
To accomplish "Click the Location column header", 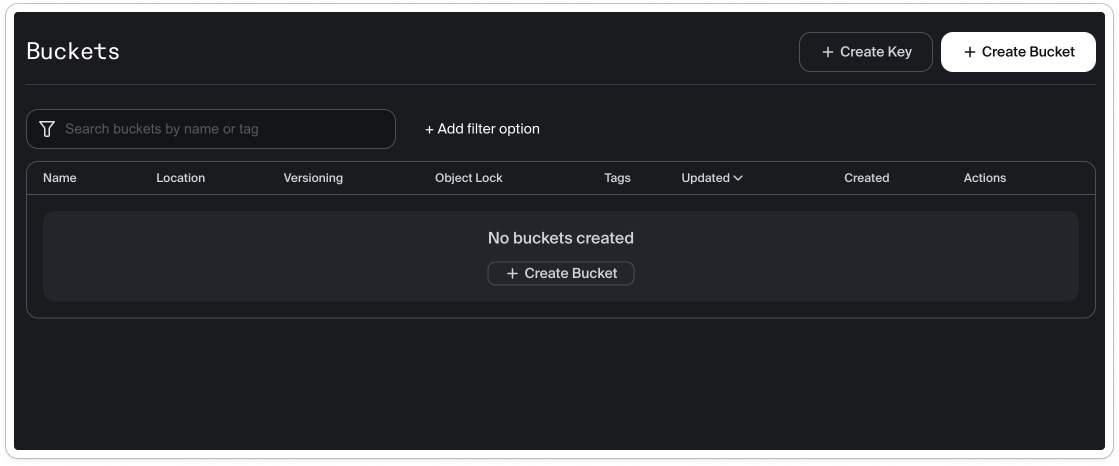I will click(181, 178).
